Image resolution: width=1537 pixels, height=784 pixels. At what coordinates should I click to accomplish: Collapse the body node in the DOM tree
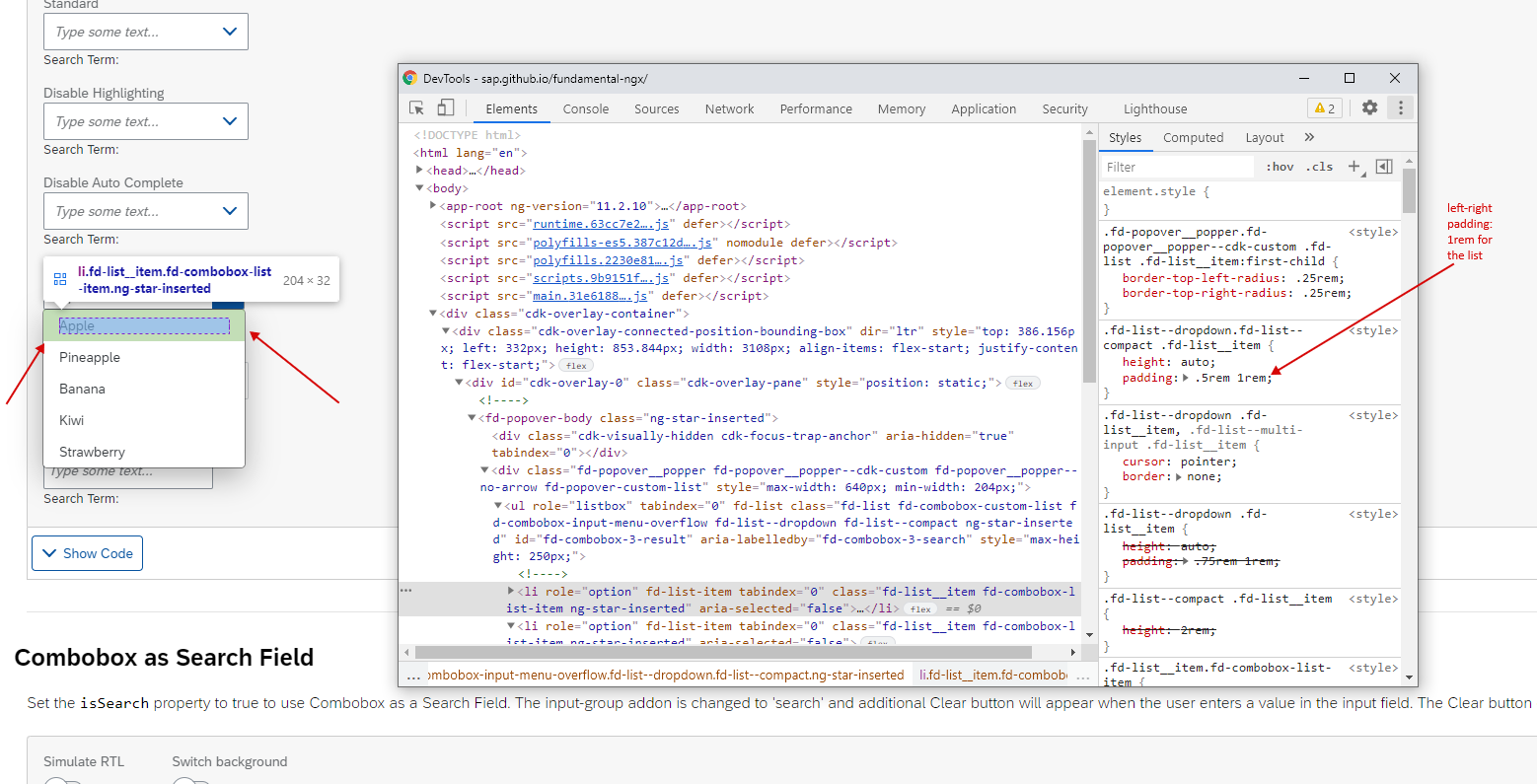[x=420, y=188]
